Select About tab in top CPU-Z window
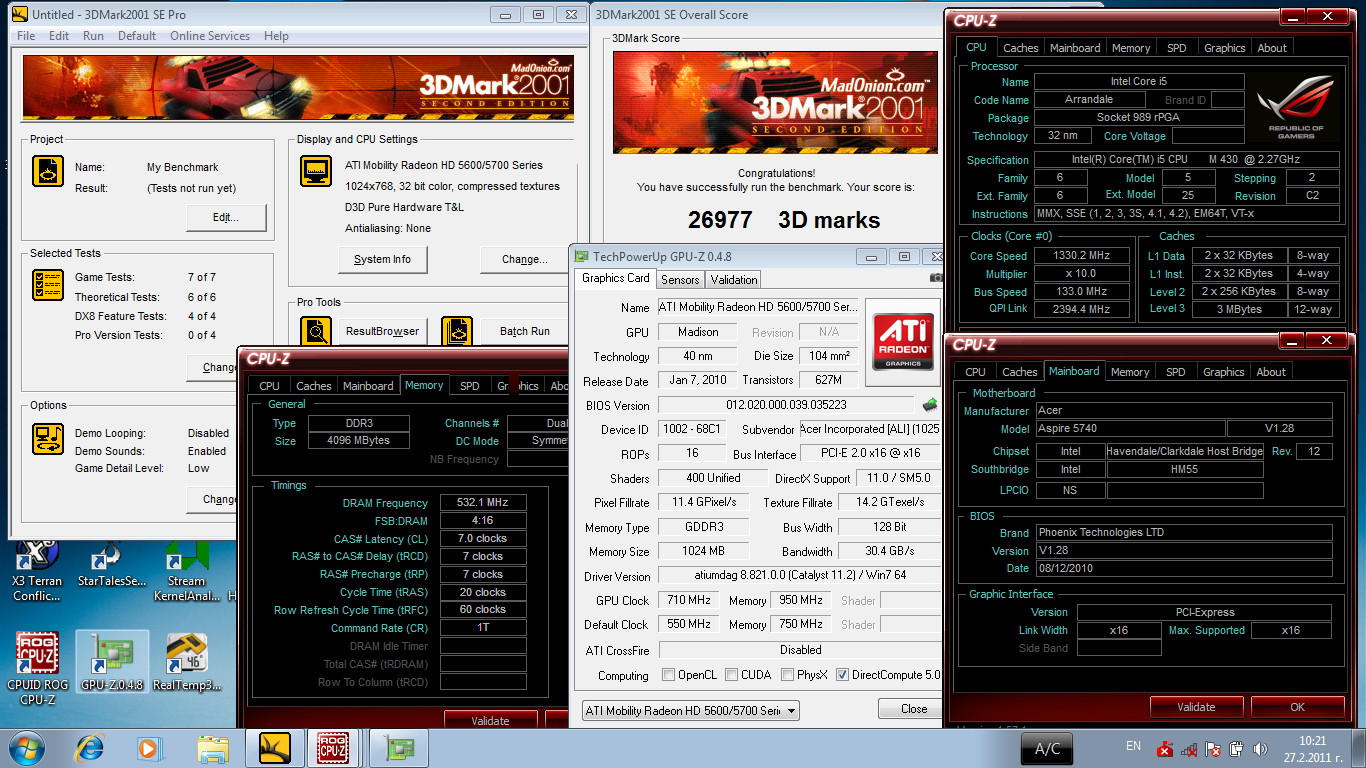Screen dimensions: 1366x768 tap(1272, 48)
